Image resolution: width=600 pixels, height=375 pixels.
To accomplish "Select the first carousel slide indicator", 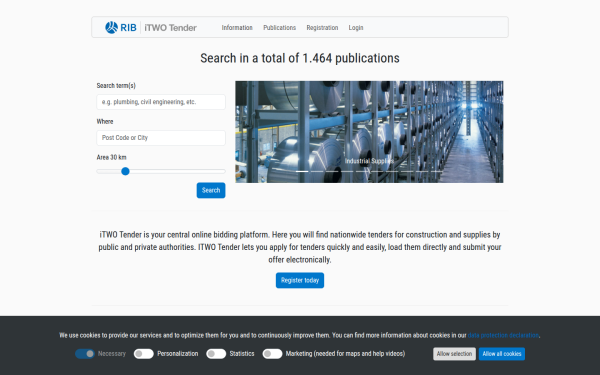I will pos(302,171).
